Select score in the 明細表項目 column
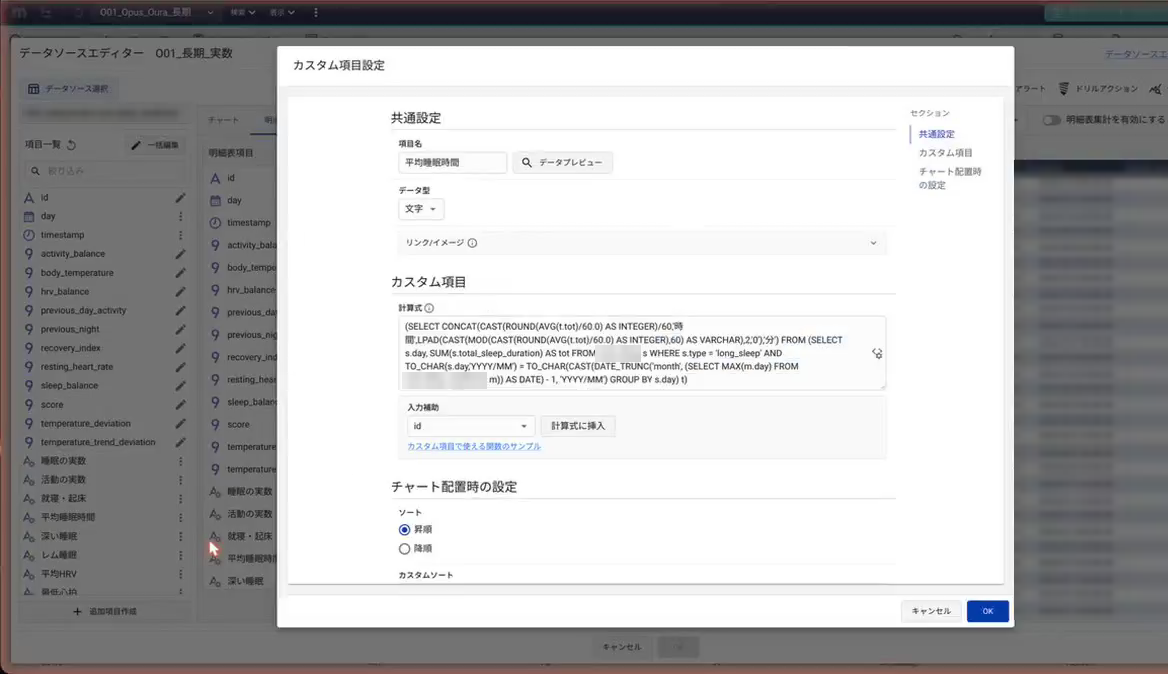 point(238,425)
